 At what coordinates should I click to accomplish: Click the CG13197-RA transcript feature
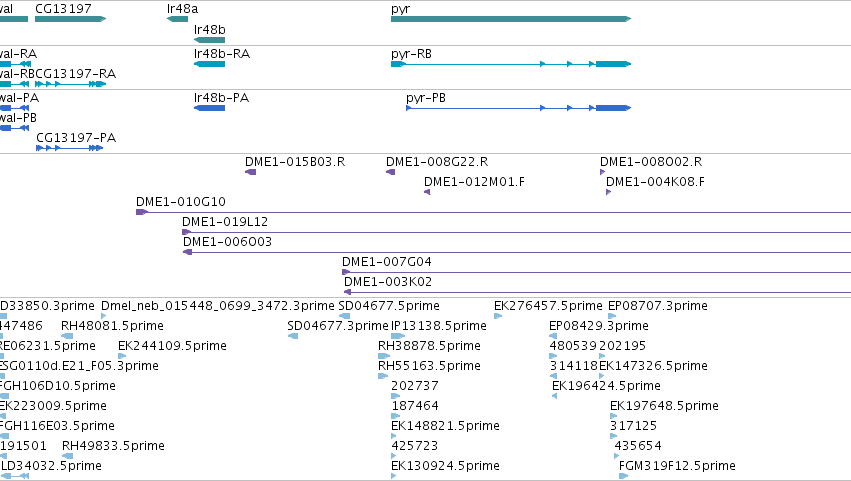tap(71, 84)
